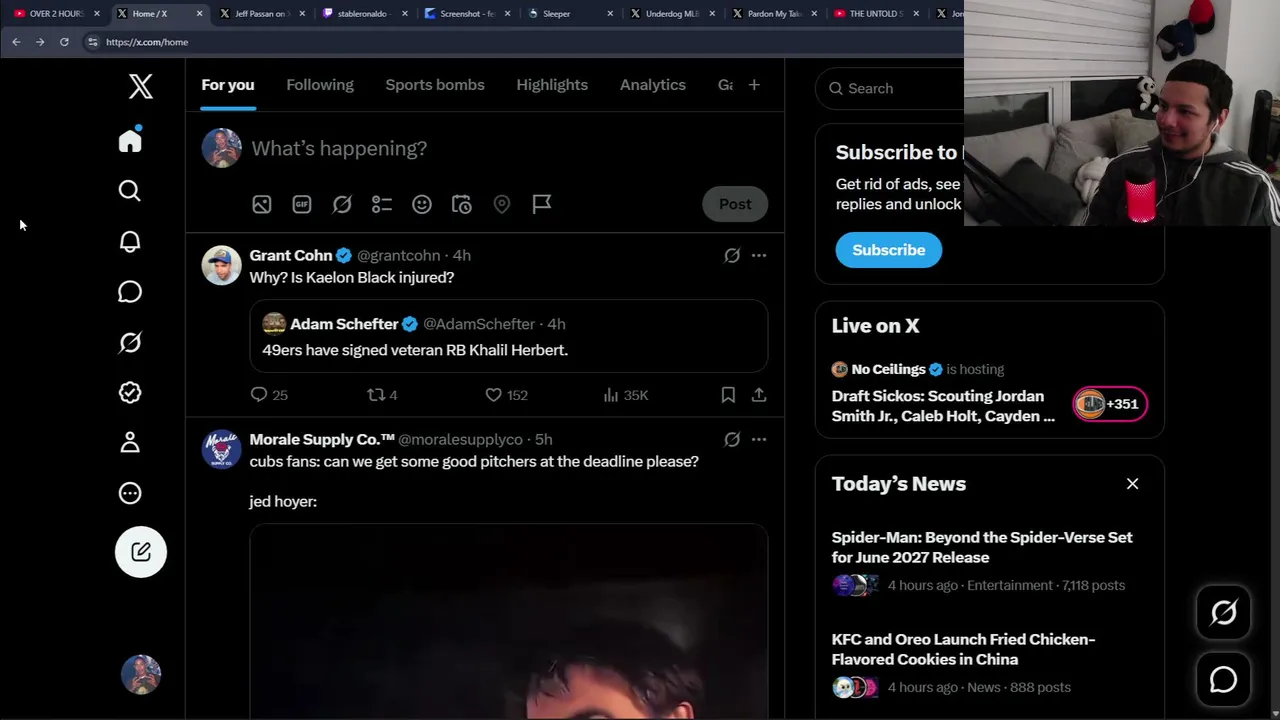
Task: Open the more menu on Grant Cohn's post
Action: coord(759,256)
